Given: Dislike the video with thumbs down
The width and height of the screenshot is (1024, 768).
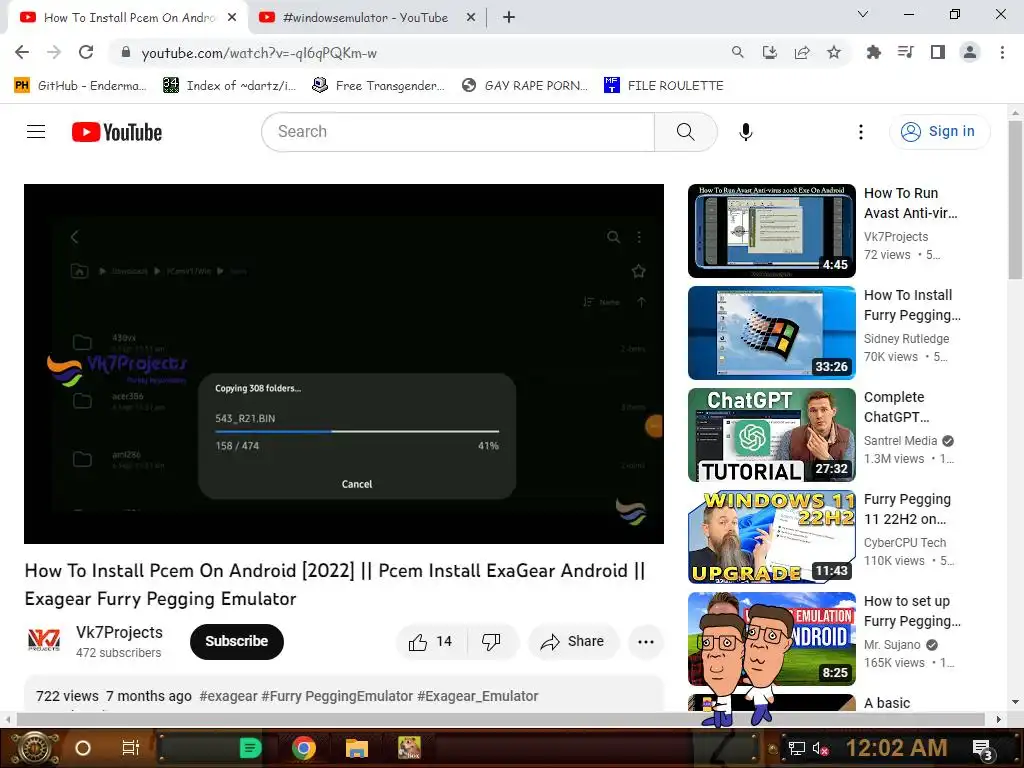Looking at the screenshot, I should 492,642.
